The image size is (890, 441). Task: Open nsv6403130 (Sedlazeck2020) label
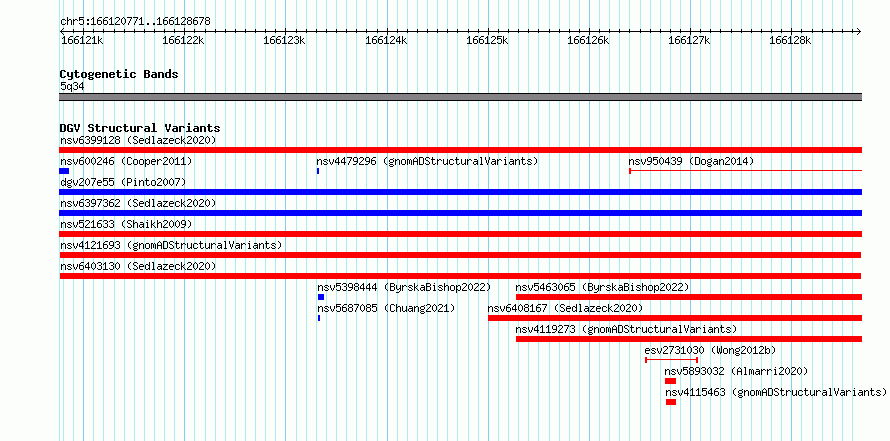tap(138, 266)
